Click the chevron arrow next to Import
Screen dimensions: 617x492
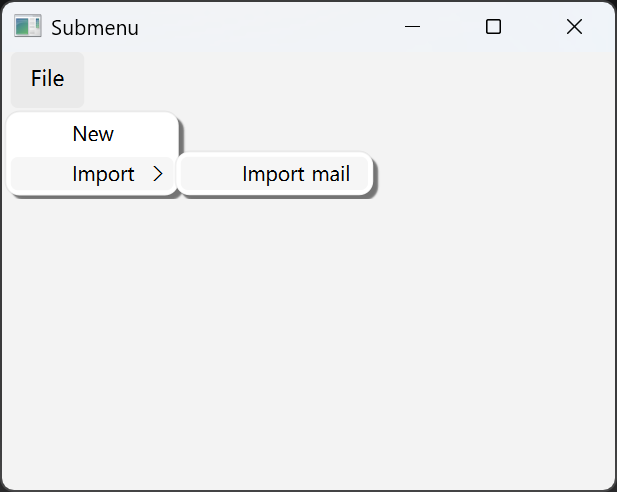pos(157,174)
